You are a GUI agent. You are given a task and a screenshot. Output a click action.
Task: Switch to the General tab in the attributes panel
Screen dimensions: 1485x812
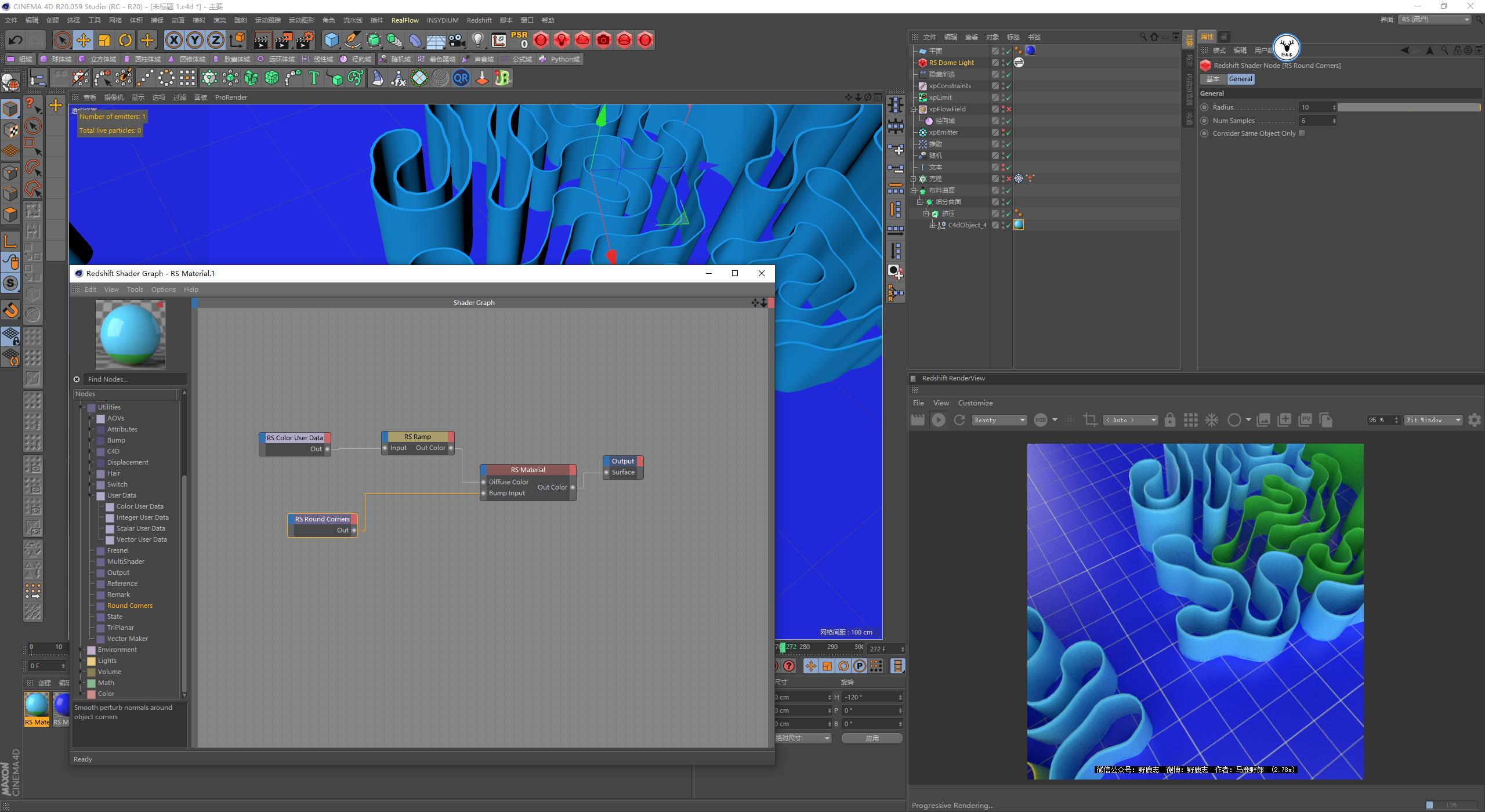pyautogui.click(x=1241, y=79)
